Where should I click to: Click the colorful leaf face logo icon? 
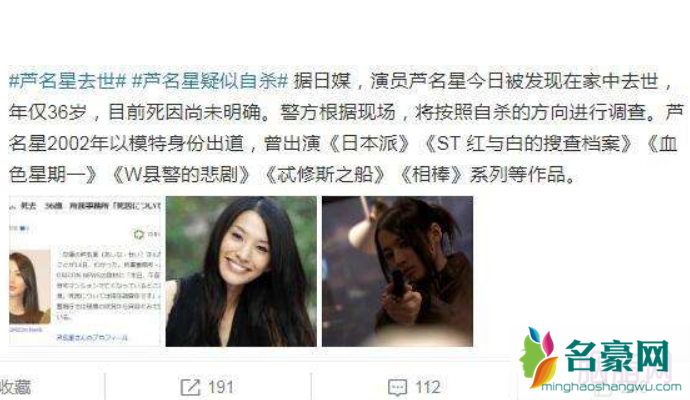536,358
